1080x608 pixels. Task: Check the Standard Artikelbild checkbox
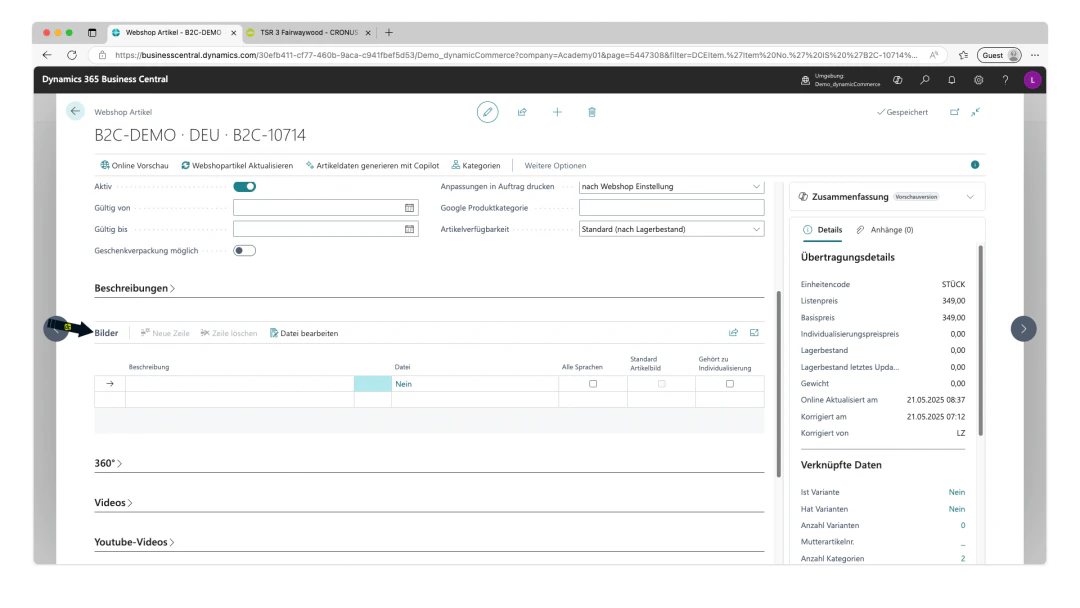(x=662, y=384)
